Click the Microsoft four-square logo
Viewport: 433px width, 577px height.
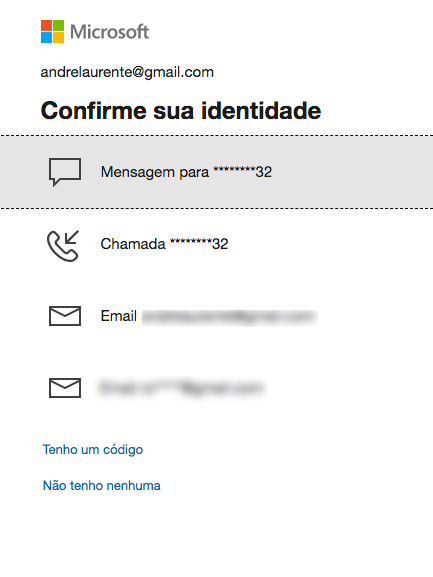(52, 32)
